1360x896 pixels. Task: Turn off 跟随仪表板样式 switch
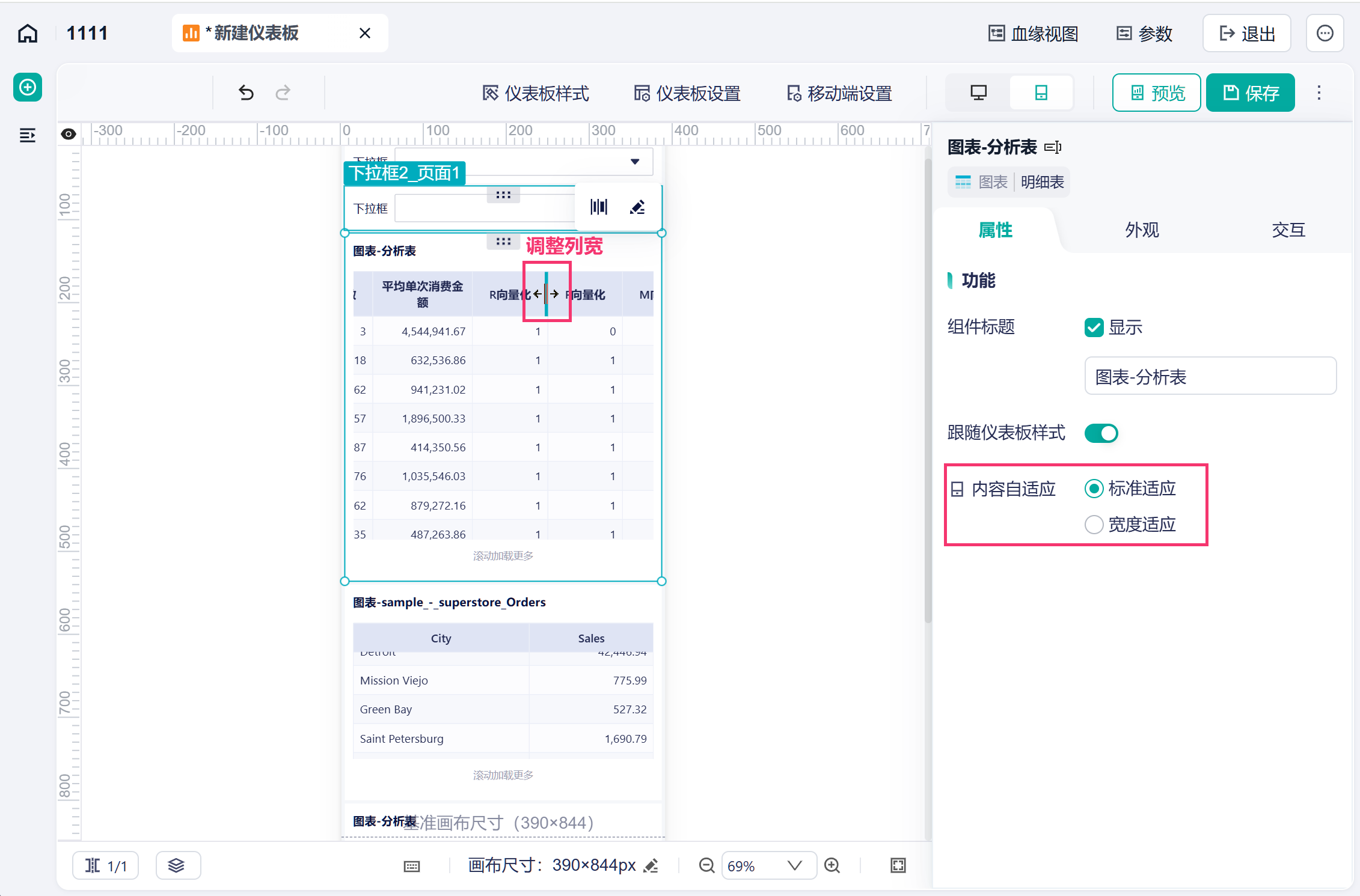(1101, 433)
